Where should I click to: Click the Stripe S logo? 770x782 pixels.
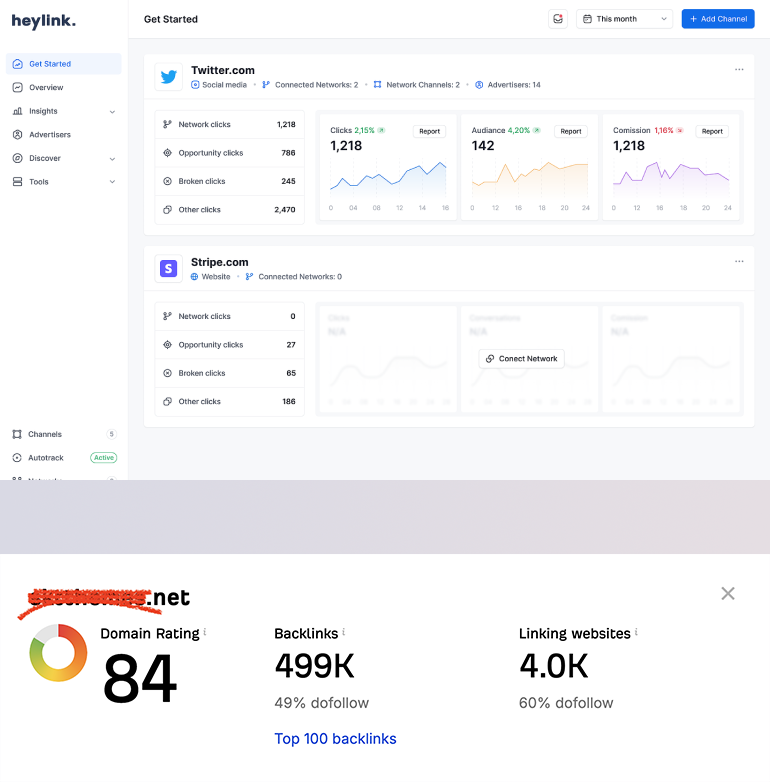point(169,269)
